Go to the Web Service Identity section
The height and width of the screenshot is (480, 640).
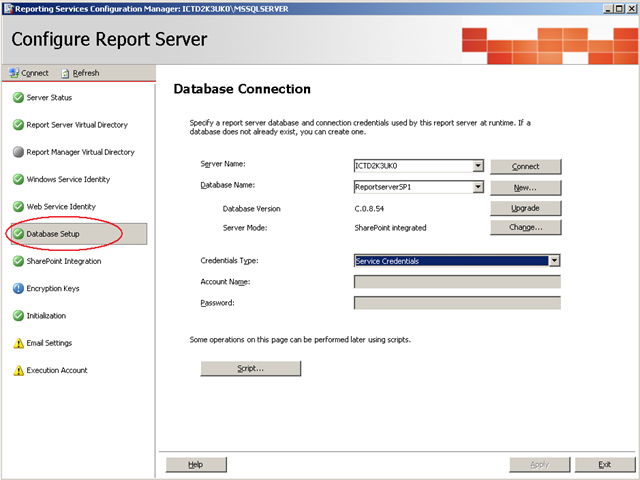pos(61,207)
